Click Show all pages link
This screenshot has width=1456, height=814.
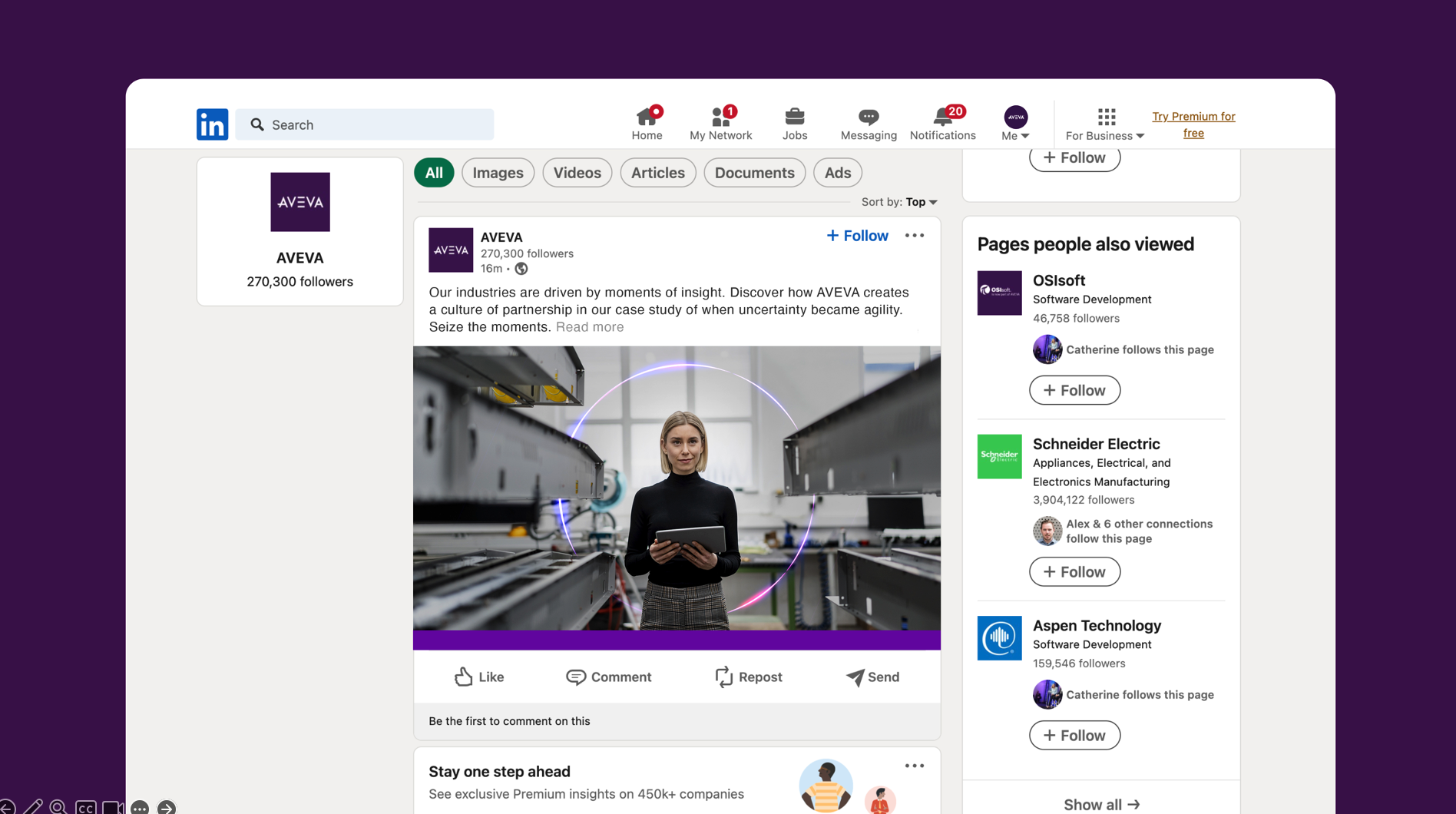pyautogui.click(x=1101, y=804)
